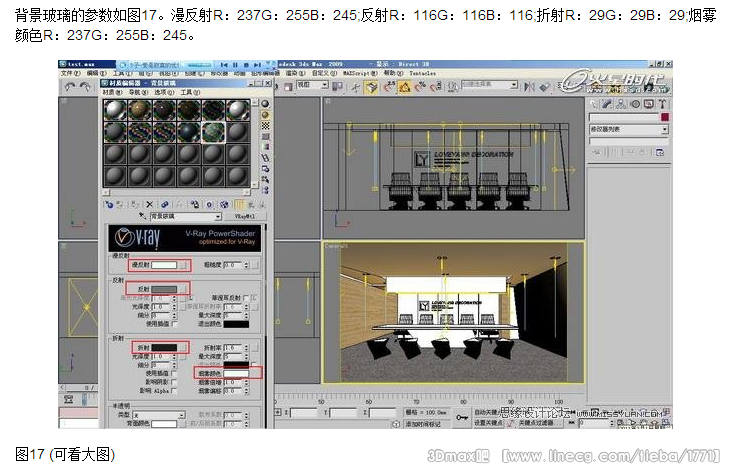This screenshot has height=473, width=749.
Task: Click the map button next to 折射 swatch
Action: [x=183, y=347]
